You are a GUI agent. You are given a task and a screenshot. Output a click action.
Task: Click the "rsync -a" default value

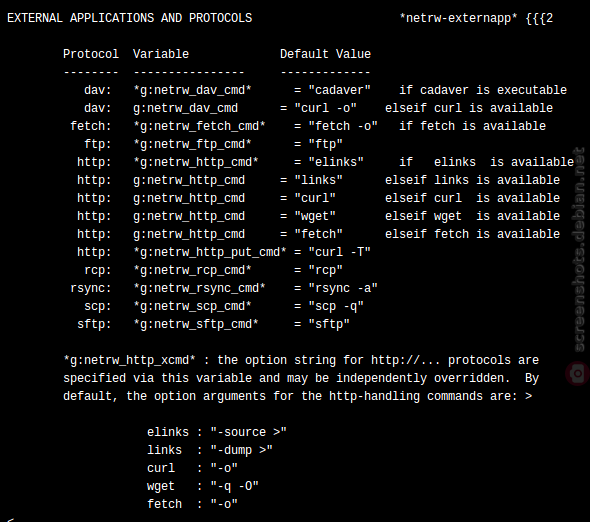tap(343, 288)
